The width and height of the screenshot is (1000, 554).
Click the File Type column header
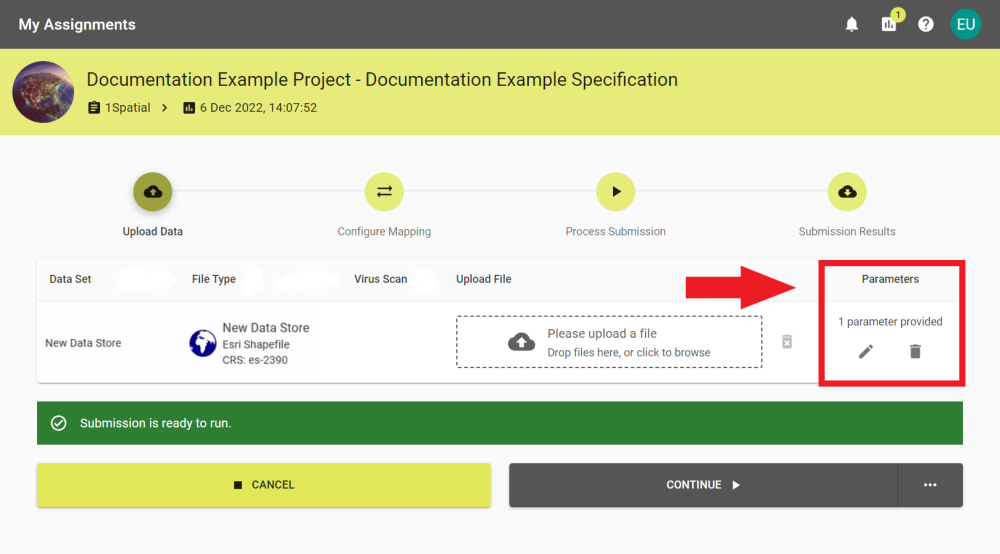214,279
